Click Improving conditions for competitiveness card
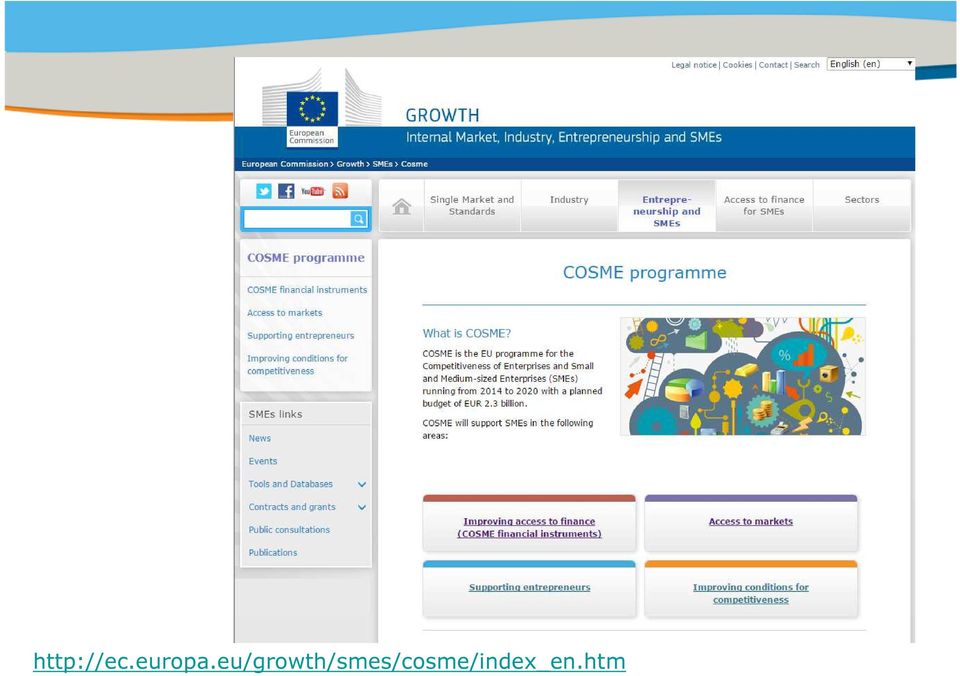 pos(751,589)
